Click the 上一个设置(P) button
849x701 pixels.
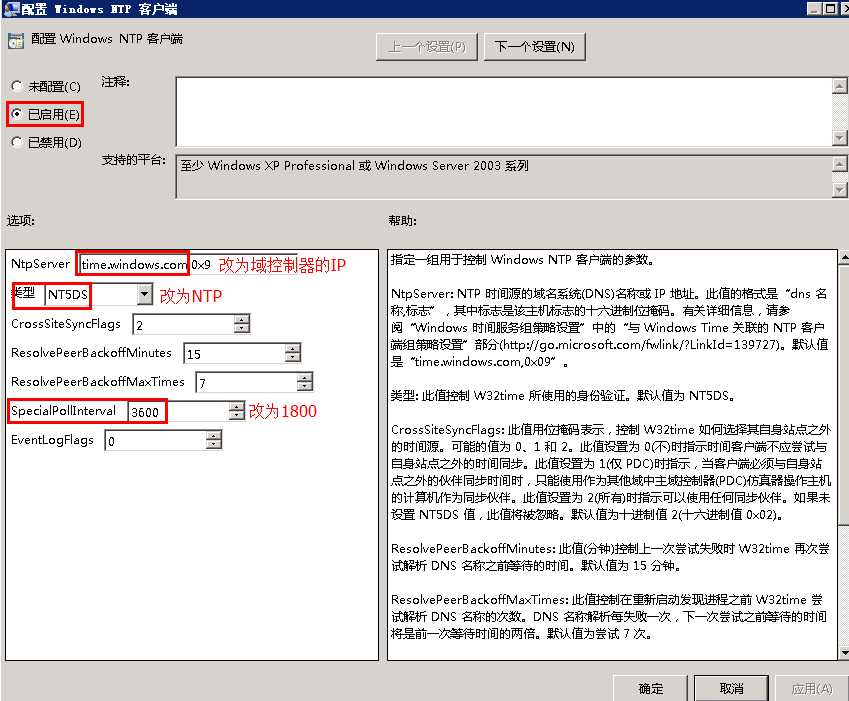click(427, 47)
